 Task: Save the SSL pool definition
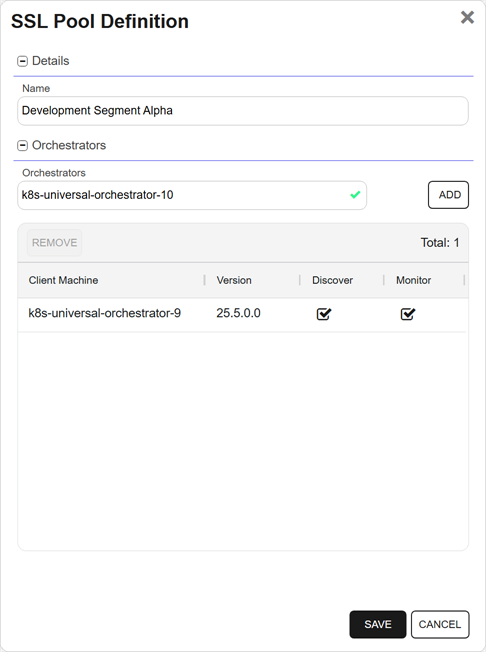[377, 624]
